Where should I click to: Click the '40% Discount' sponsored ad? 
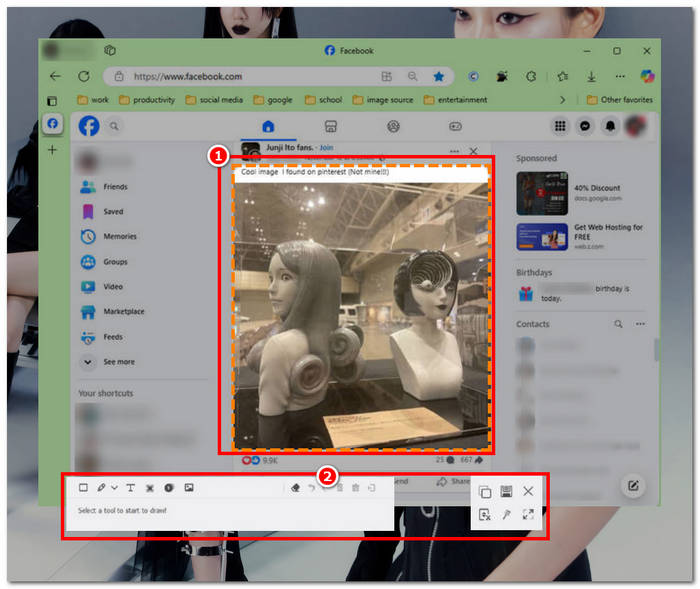point(580,193)
